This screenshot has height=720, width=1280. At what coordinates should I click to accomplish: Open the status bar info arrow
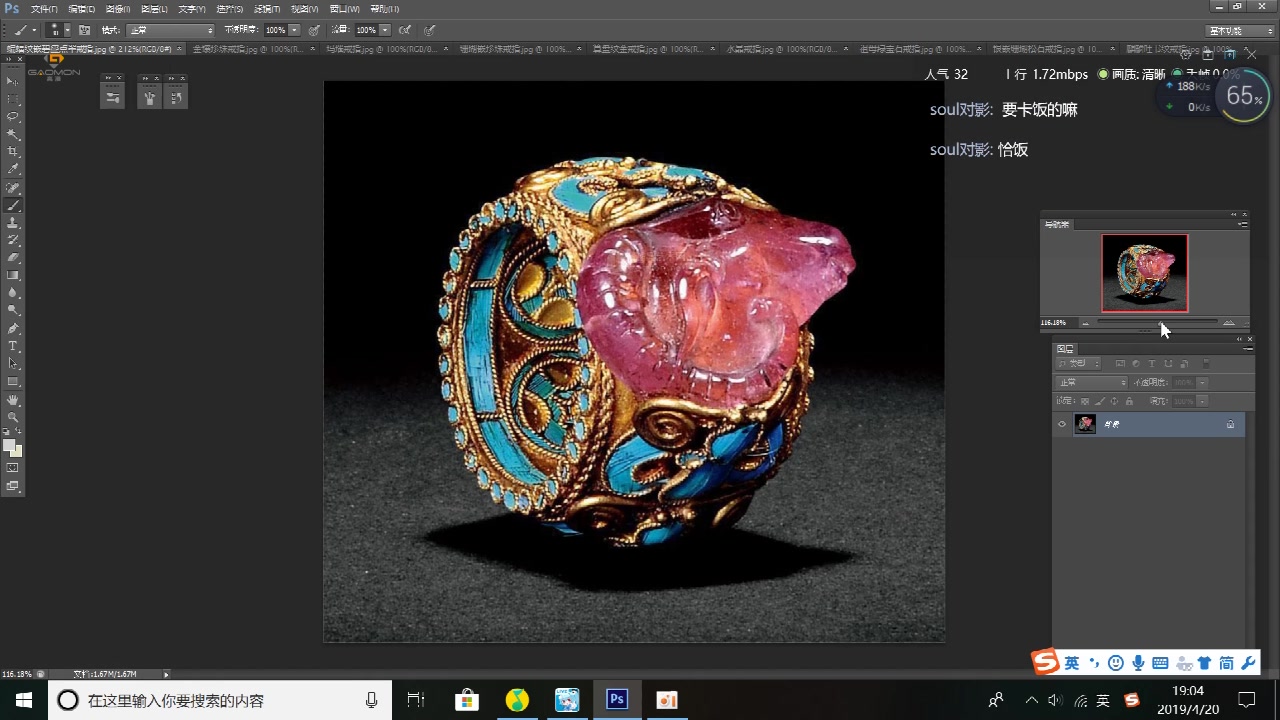tap(166, 674)
